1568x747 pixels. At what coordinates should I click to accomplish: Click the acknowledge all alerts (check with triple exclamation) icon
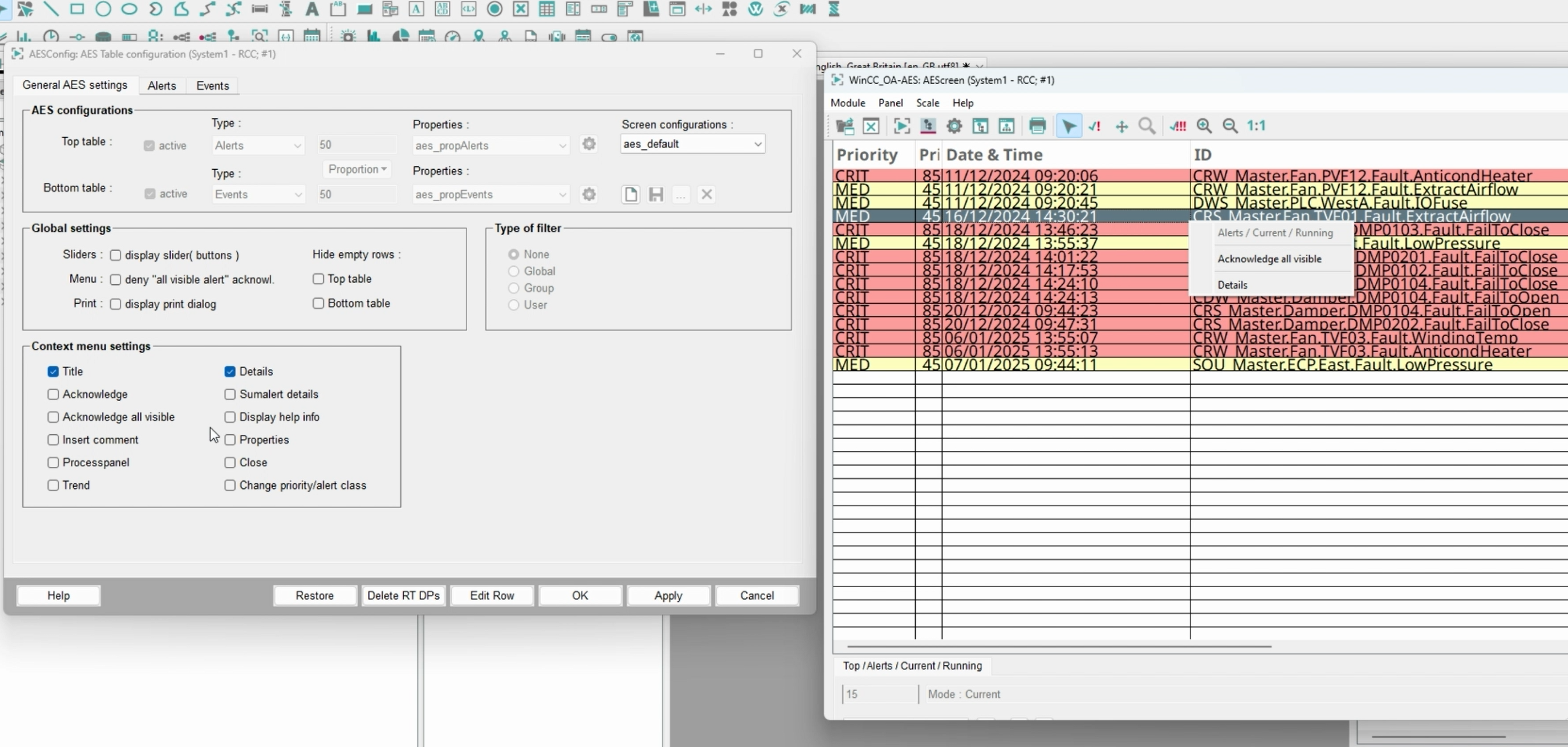pyautogui.click(x=1178, y=126)
